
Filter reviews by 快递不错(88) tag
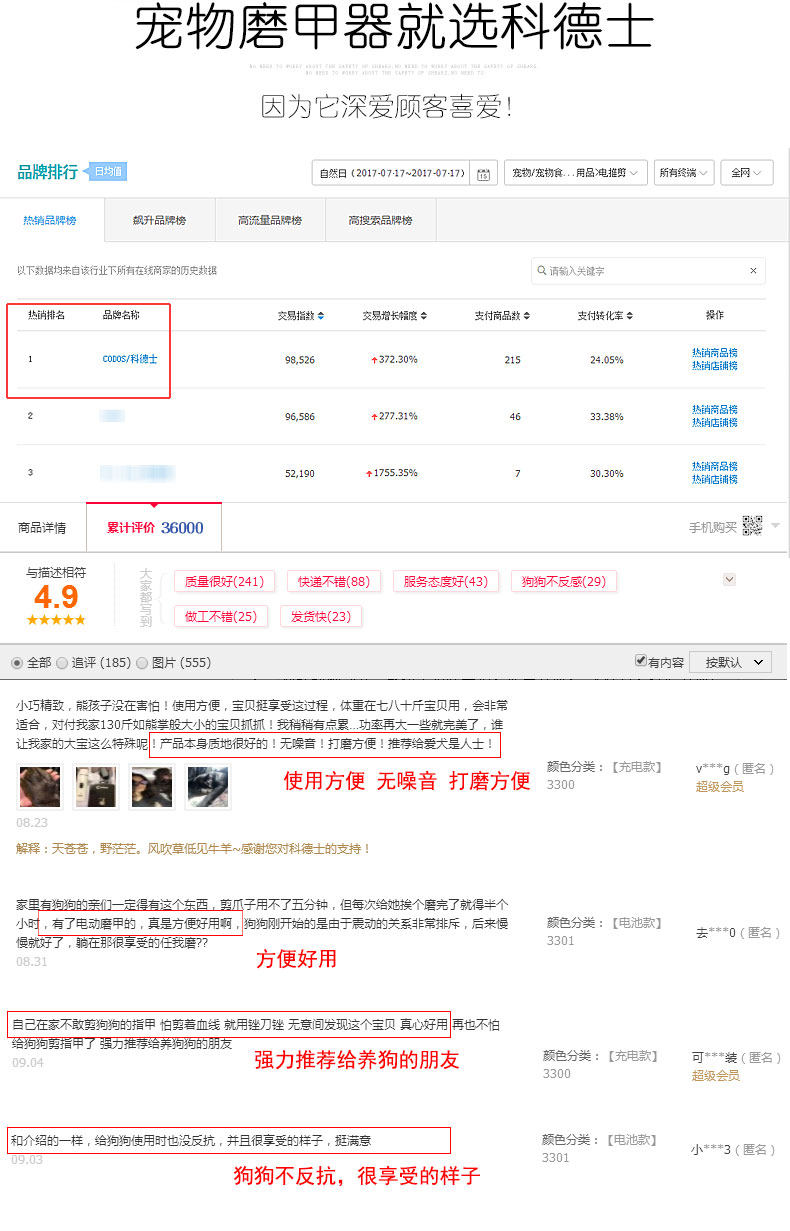click(x=334, y=581)
